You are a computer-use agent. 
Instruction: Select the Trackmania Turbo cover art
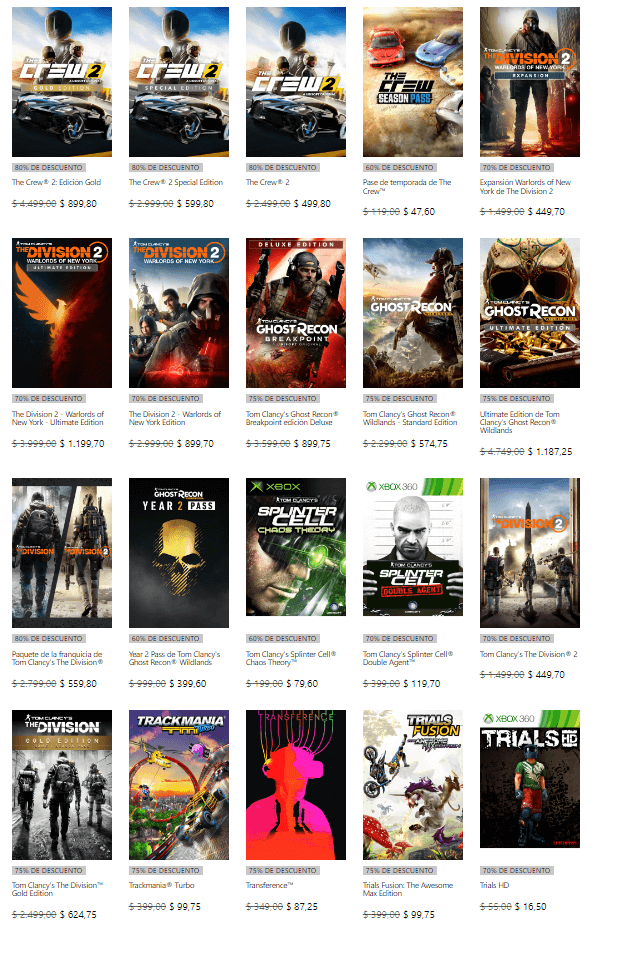click(179, 785)
